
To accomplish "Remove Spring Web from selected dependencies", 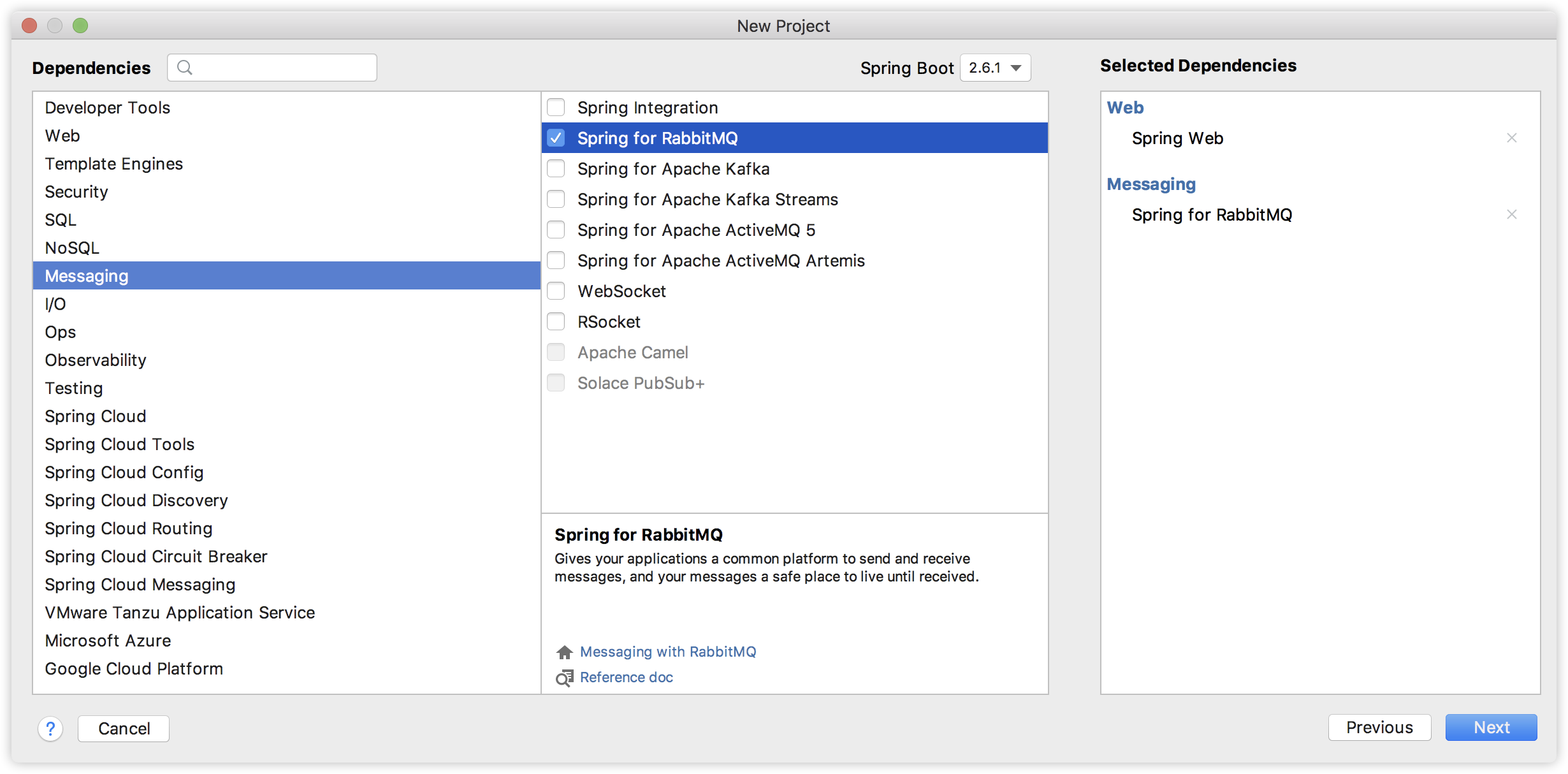I will coord(1511,138).
